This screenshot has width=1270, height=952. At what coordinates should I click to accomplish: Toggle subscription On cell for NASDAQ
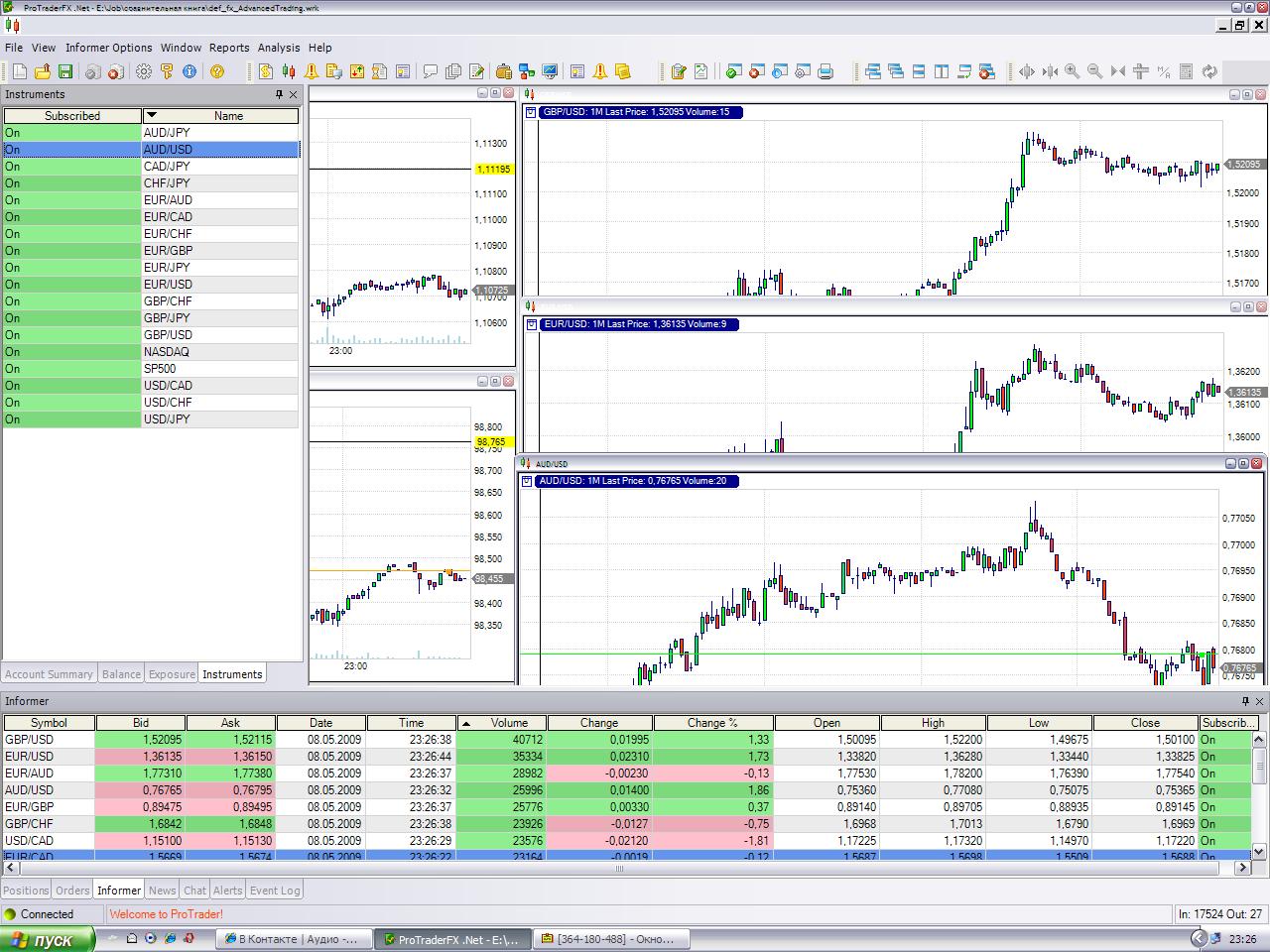pyautogui.click(x=72, y=352)
